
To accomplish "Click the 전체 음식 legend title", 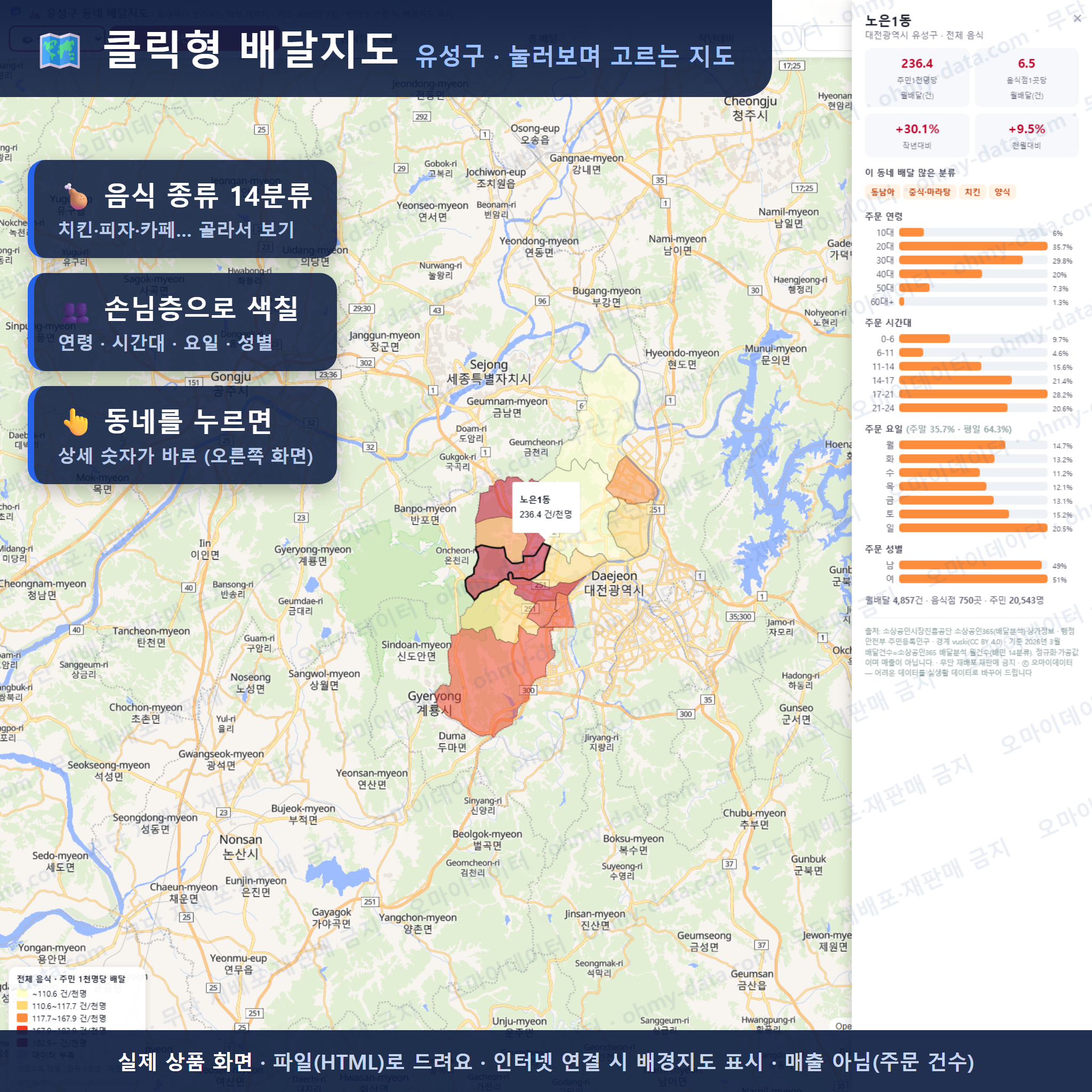I will (x=71, y=979).
